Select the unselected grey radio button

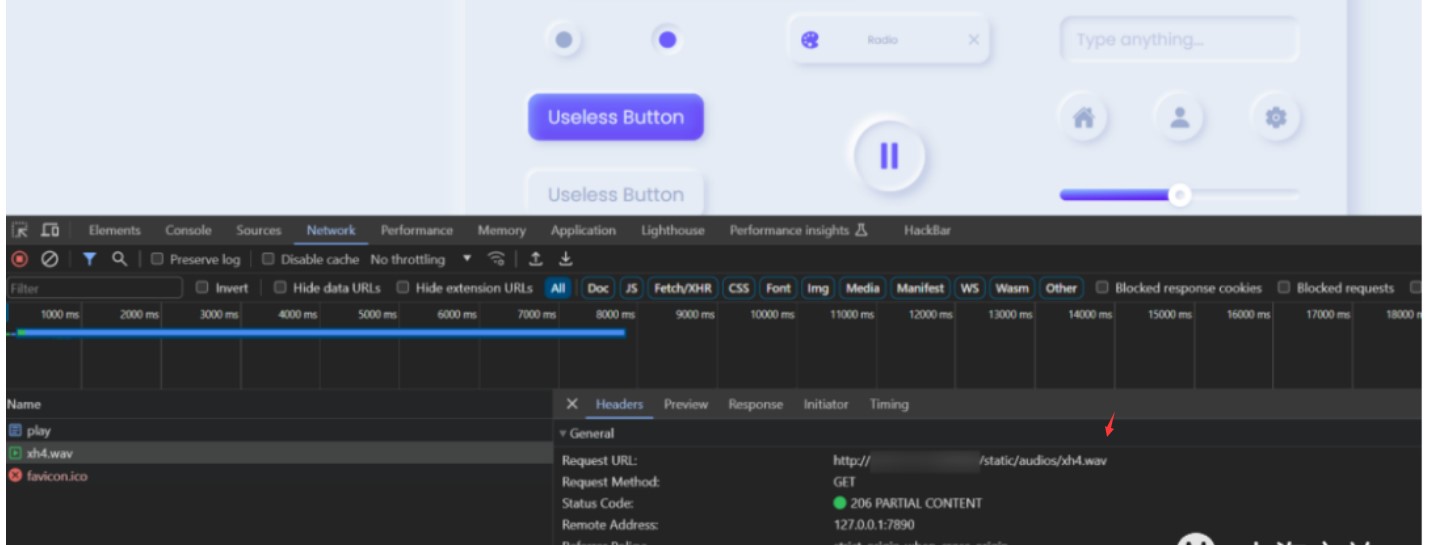pyautogui.click(x=564, y=40)
